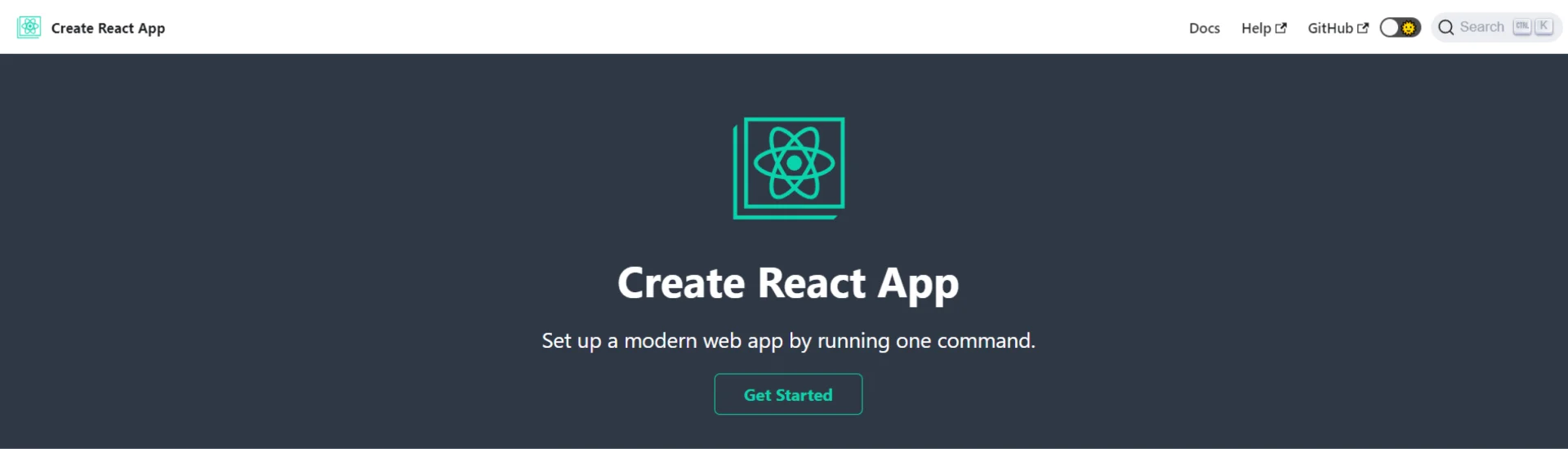1568x449 pixels.
Task: Click the Create React App hero heading
Action: tap(788, 283)
